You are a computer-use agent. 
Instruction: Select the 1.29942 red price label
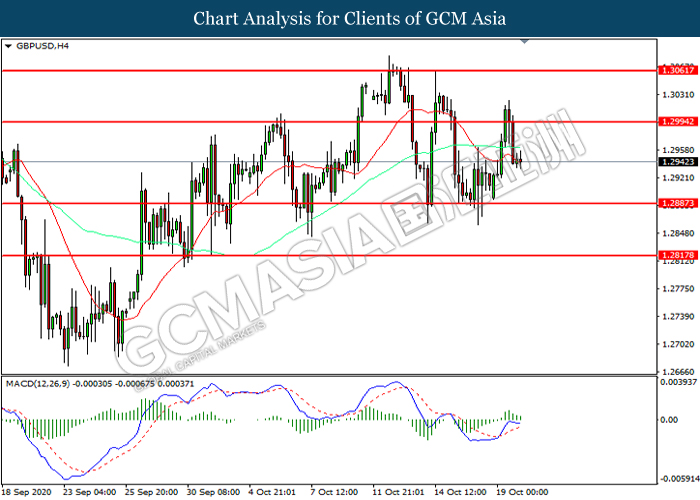pos(678,121)
